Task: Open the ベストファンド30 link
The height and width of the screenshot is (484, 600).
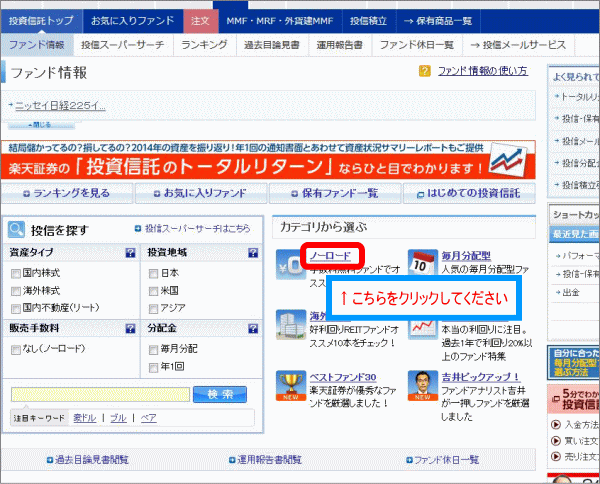Action: click(x=343, y=377)
